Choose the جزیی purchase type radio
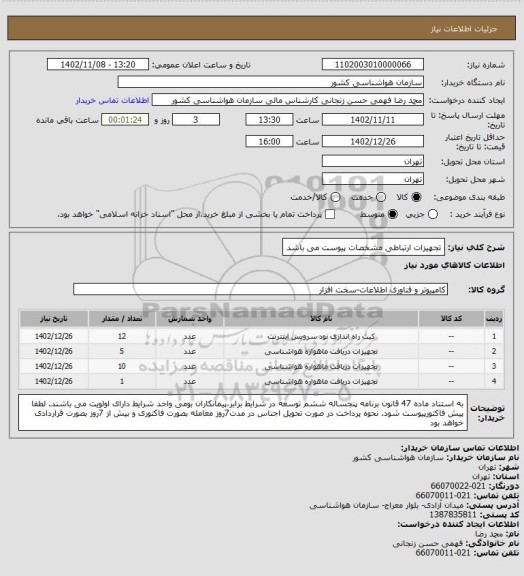The height and width of the screenshot is (576, 524). 433,214
